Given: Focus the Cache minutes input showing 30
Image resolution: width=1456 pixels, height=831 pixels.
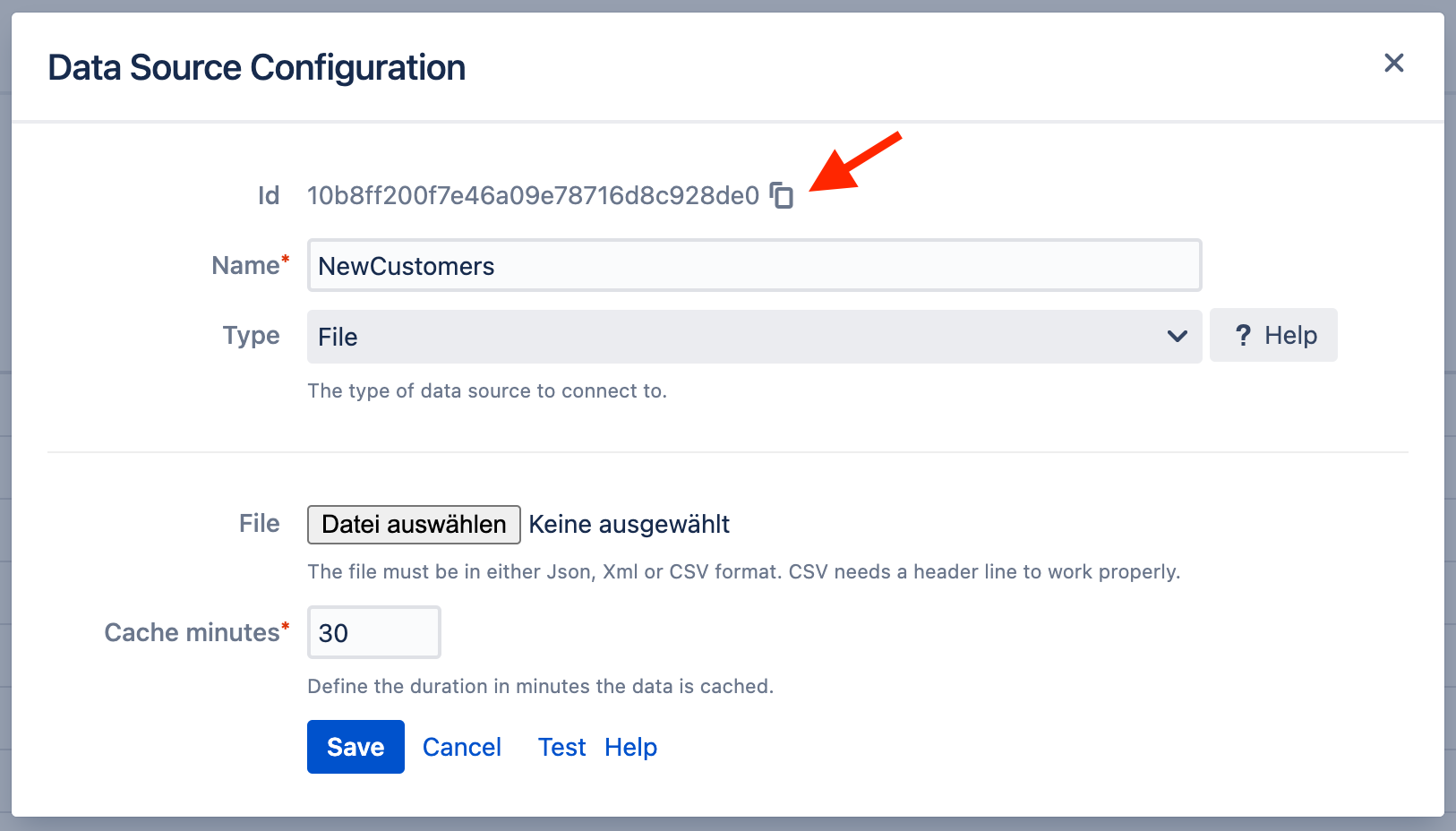Looking at the screenshot, I should click(x=373, y=633).
